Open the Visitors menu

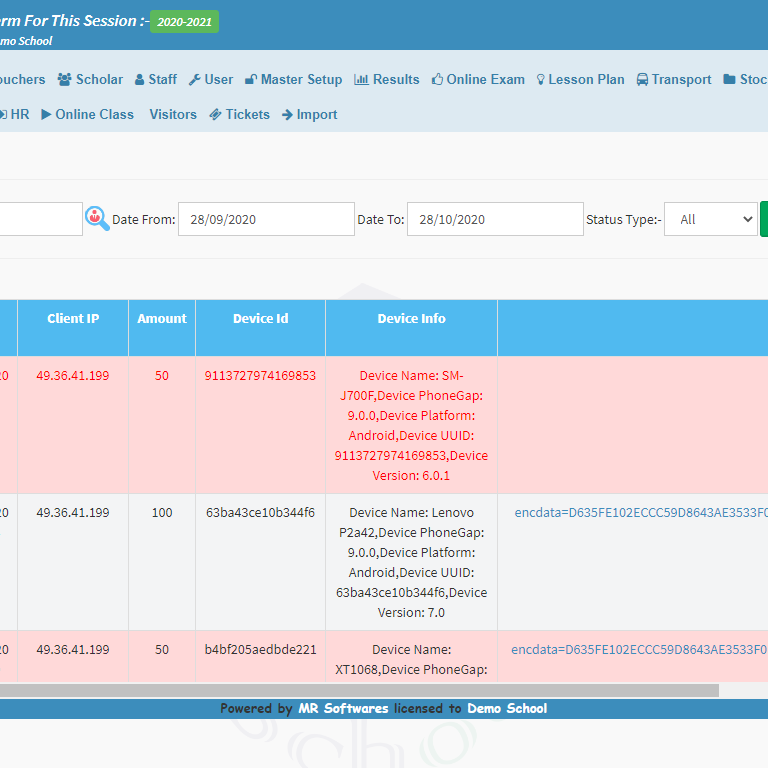pos(173,115)
